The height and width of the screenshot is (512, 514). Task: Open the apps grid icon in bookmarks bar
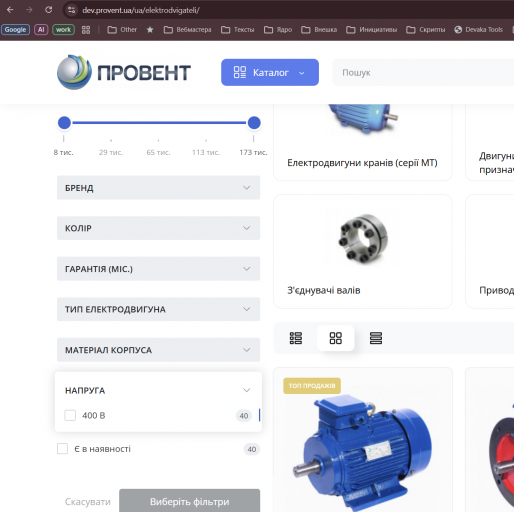tap(86, 30)
